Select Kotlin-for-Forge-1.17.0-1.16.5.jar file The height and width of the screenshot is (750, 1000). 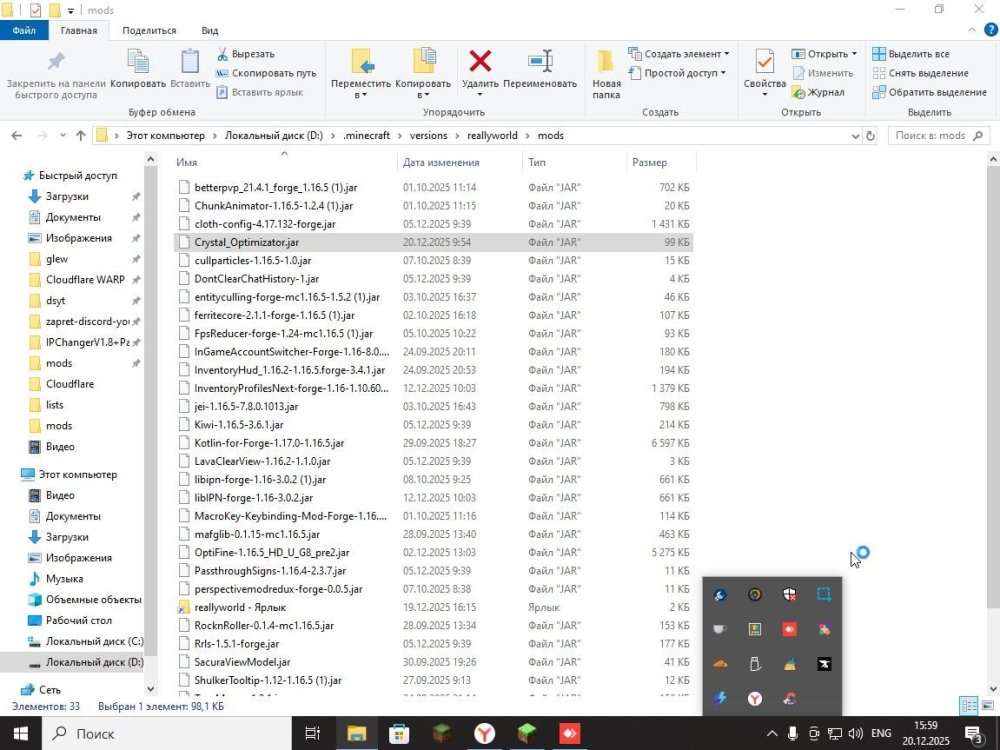tap(268, 443)
